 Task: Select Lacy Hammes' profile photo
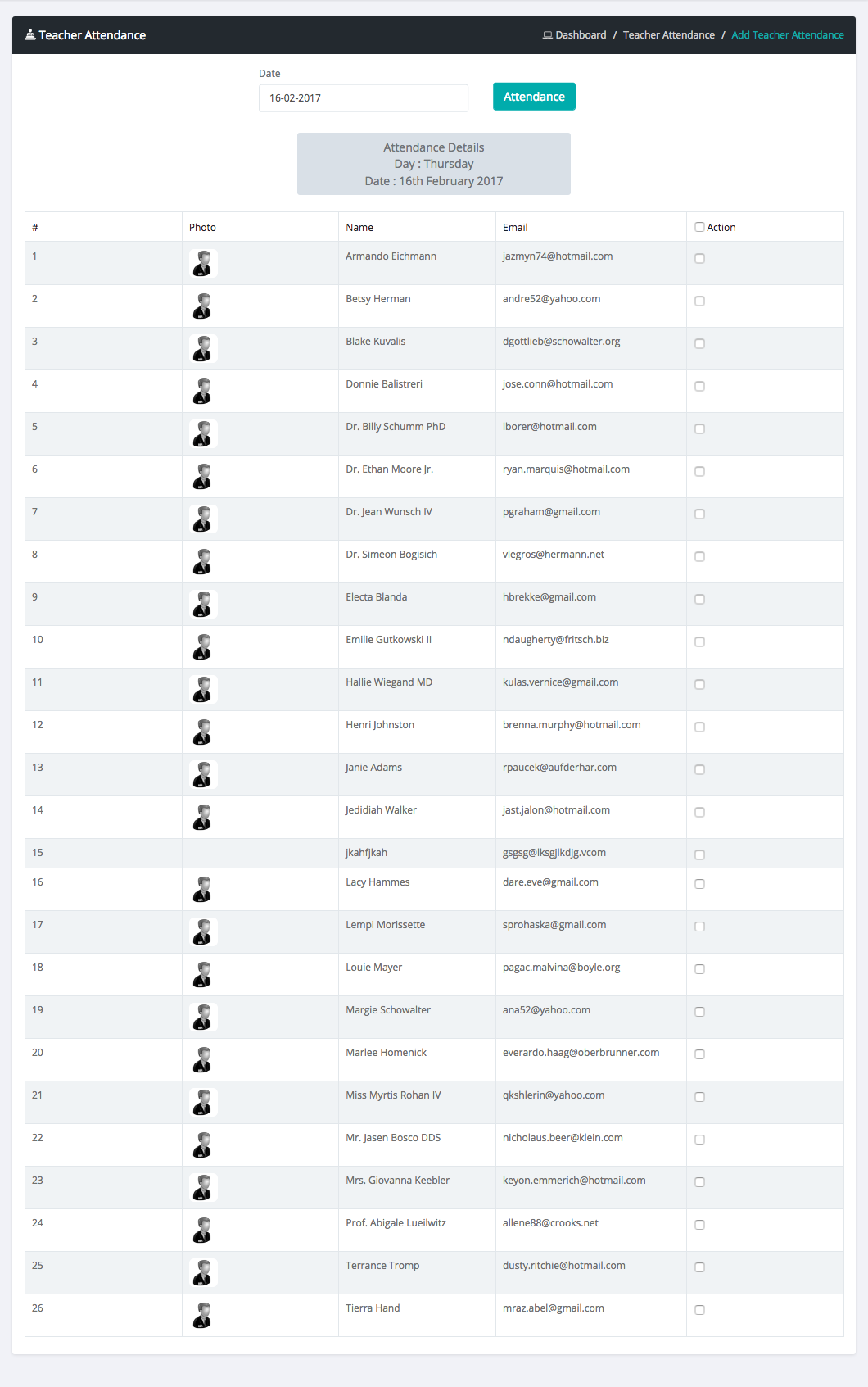pos(203,890)
